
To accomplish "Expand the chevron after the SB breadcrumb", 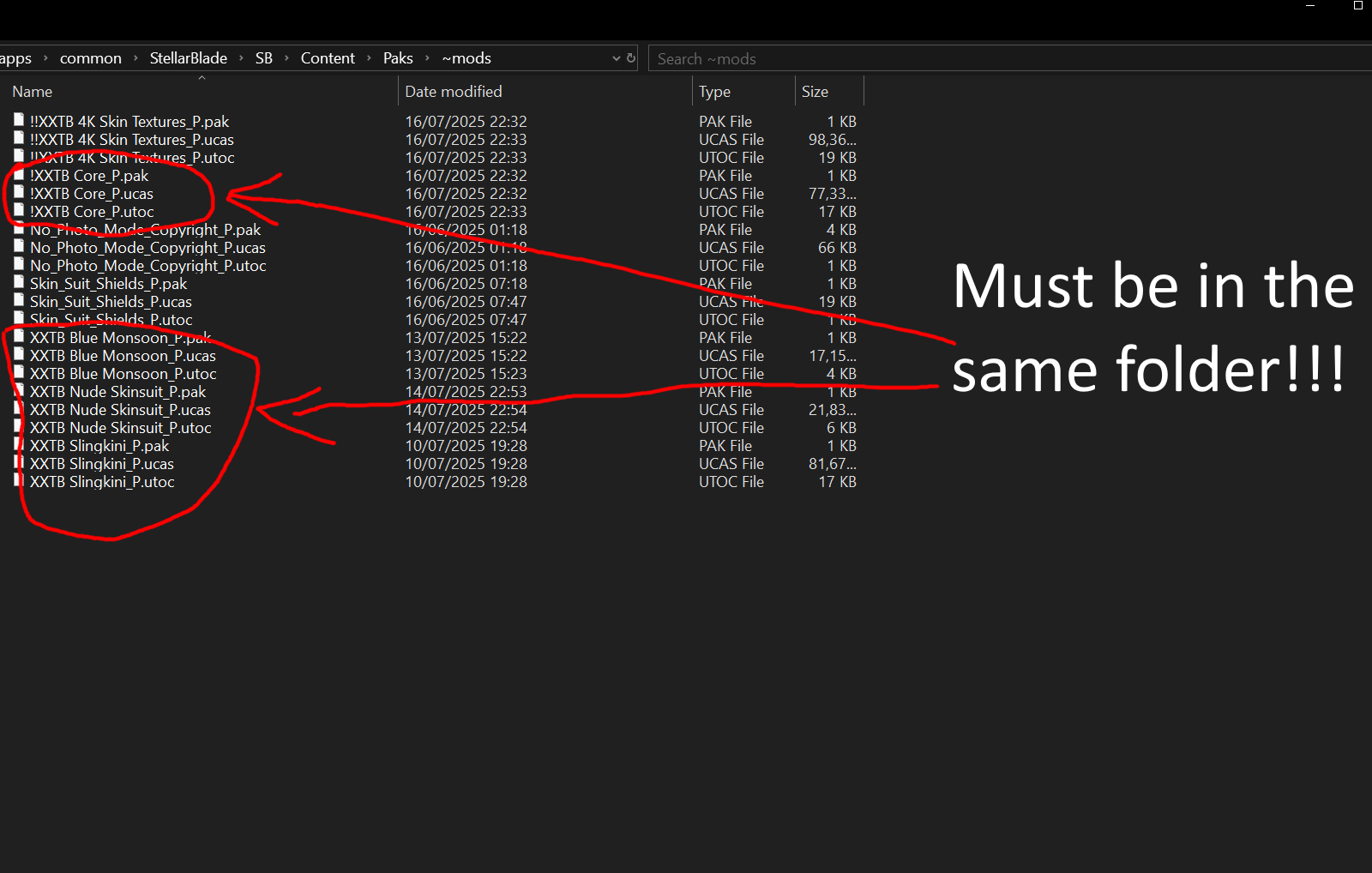I will (x=286, y=58).
